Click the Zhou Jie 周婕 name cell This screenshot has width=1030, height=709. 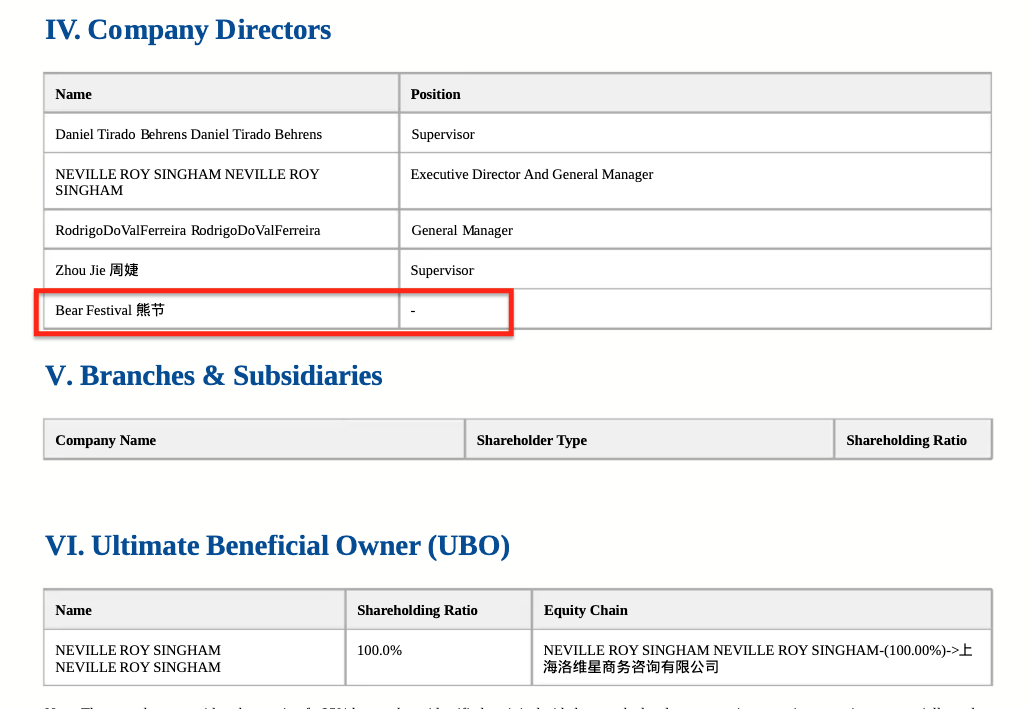coord(97,270)
